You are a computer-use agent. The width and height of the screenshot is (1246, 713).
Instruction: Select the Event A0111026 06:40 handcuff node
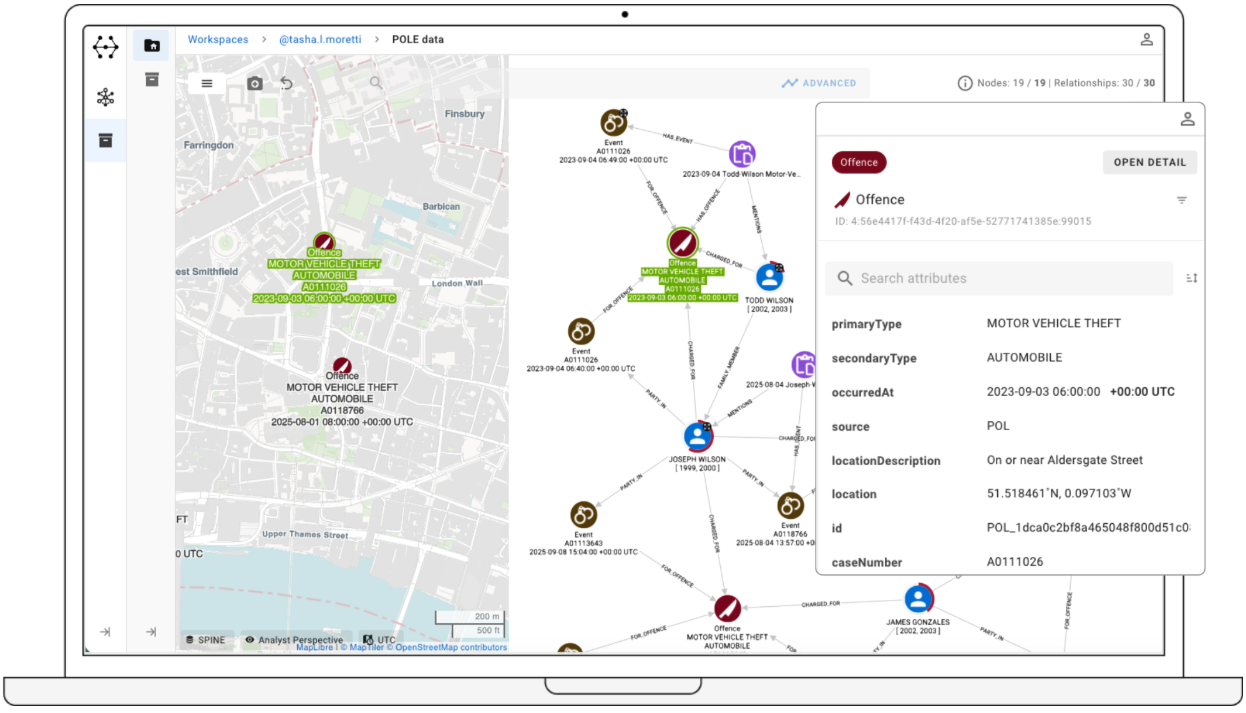(x=581, y=331)
